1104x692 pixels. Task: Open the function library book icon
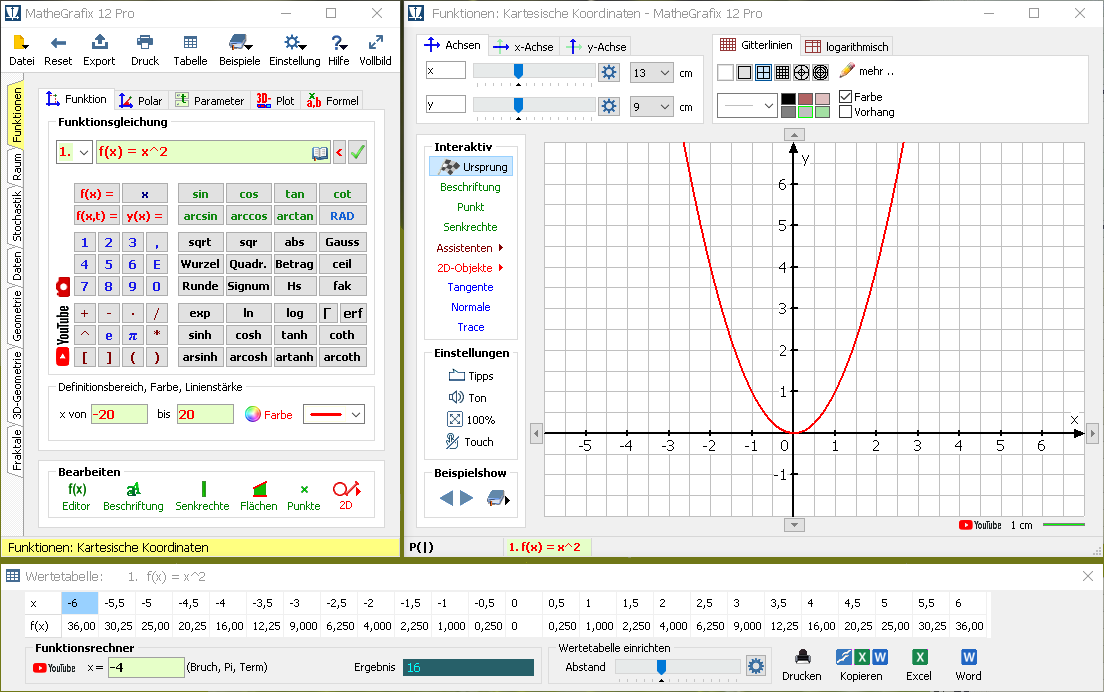[x=320, y=153]
